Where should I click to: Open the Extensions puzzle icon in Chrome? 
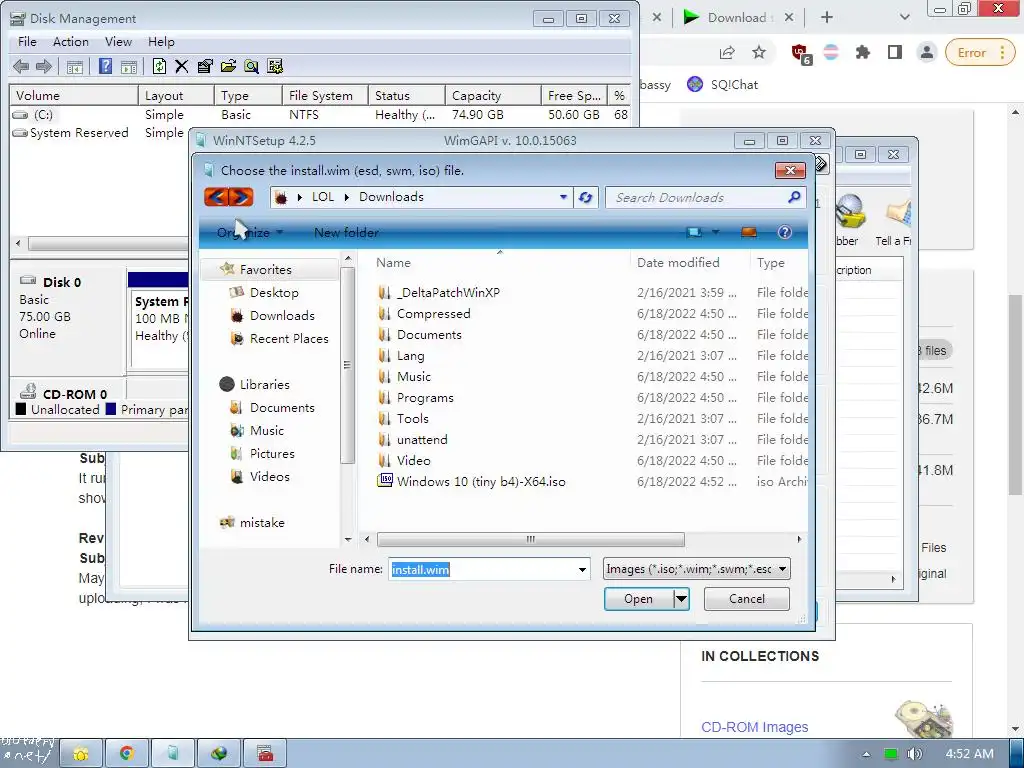pos(863,52)
